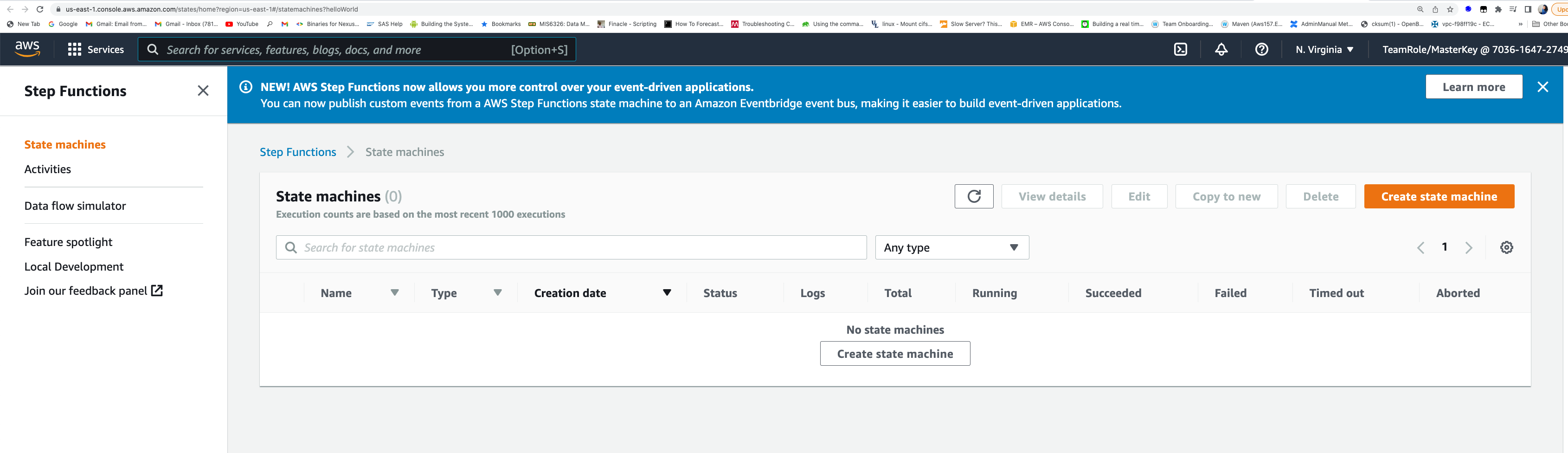Click the Status column header
This screenshot has height=453, width=1568.
[x=720, y=293]
